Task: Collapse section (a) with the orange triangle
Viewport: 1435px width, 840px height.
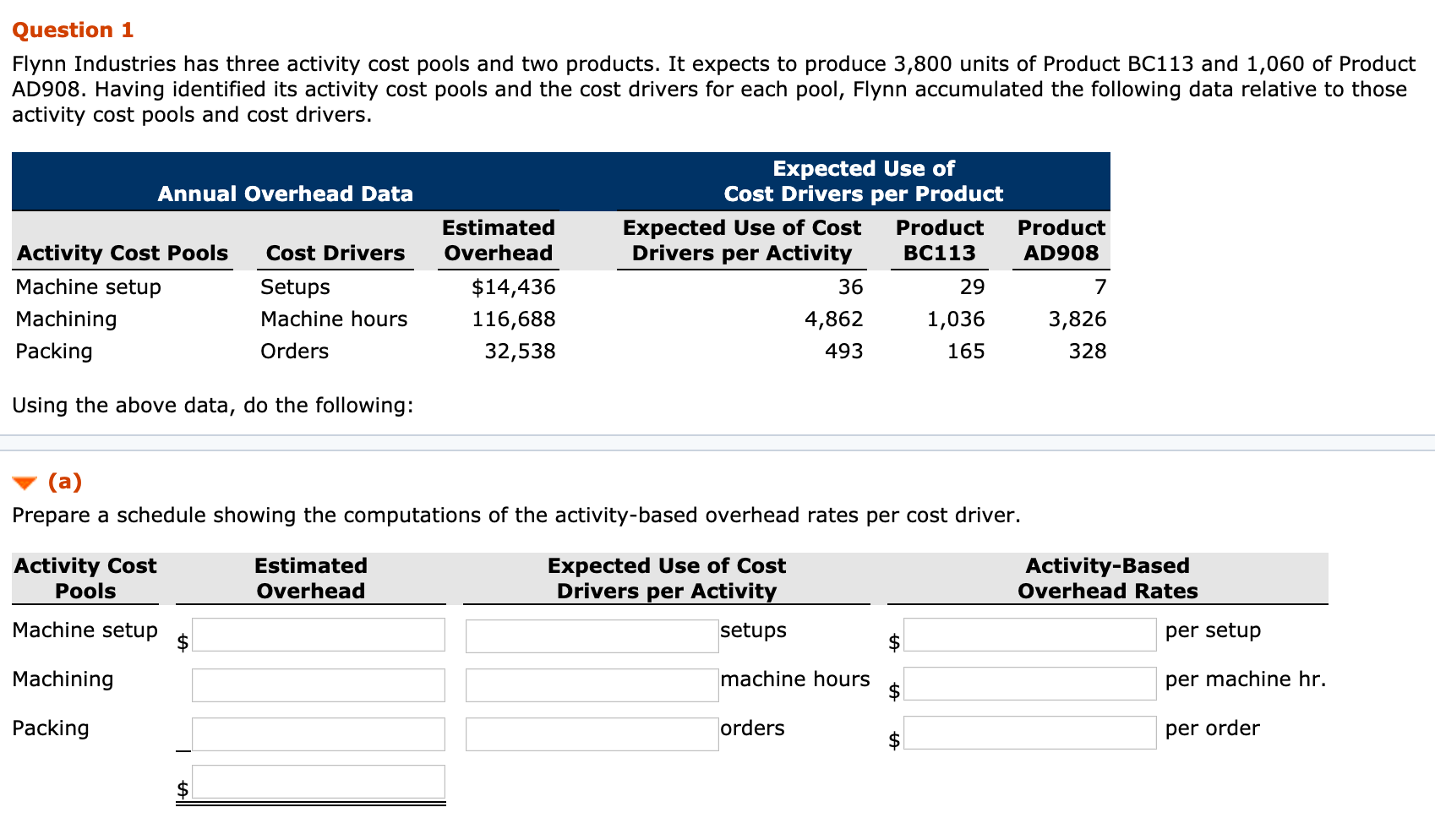Action: click(25, 483)
